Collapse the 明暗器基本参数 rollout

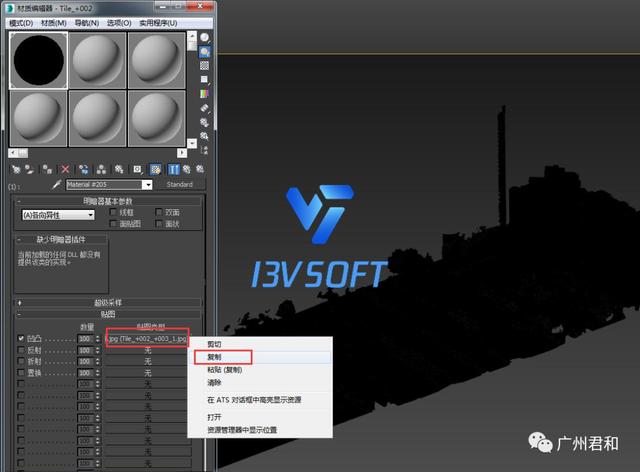tap(108, 201)
